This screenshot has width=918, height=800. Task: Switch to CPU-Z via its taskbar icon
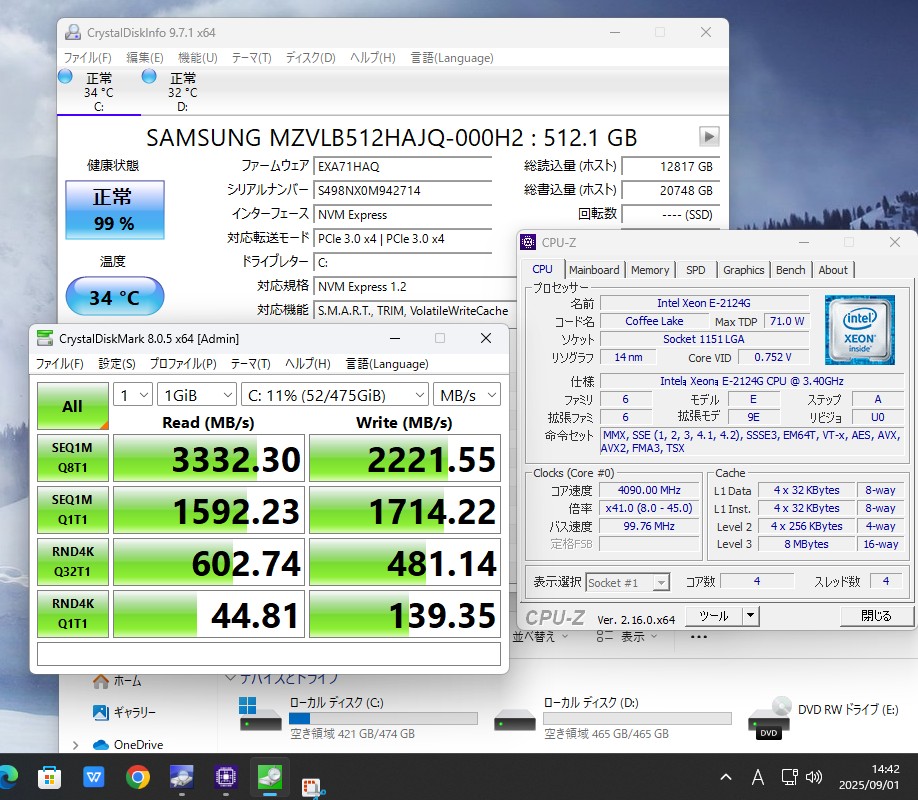225,777
